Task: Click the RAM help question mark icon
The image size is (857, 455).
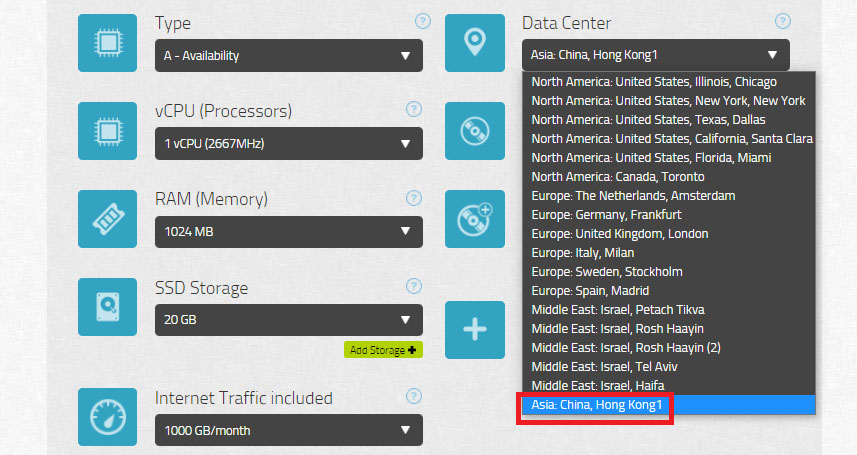Action: [414, 198]
